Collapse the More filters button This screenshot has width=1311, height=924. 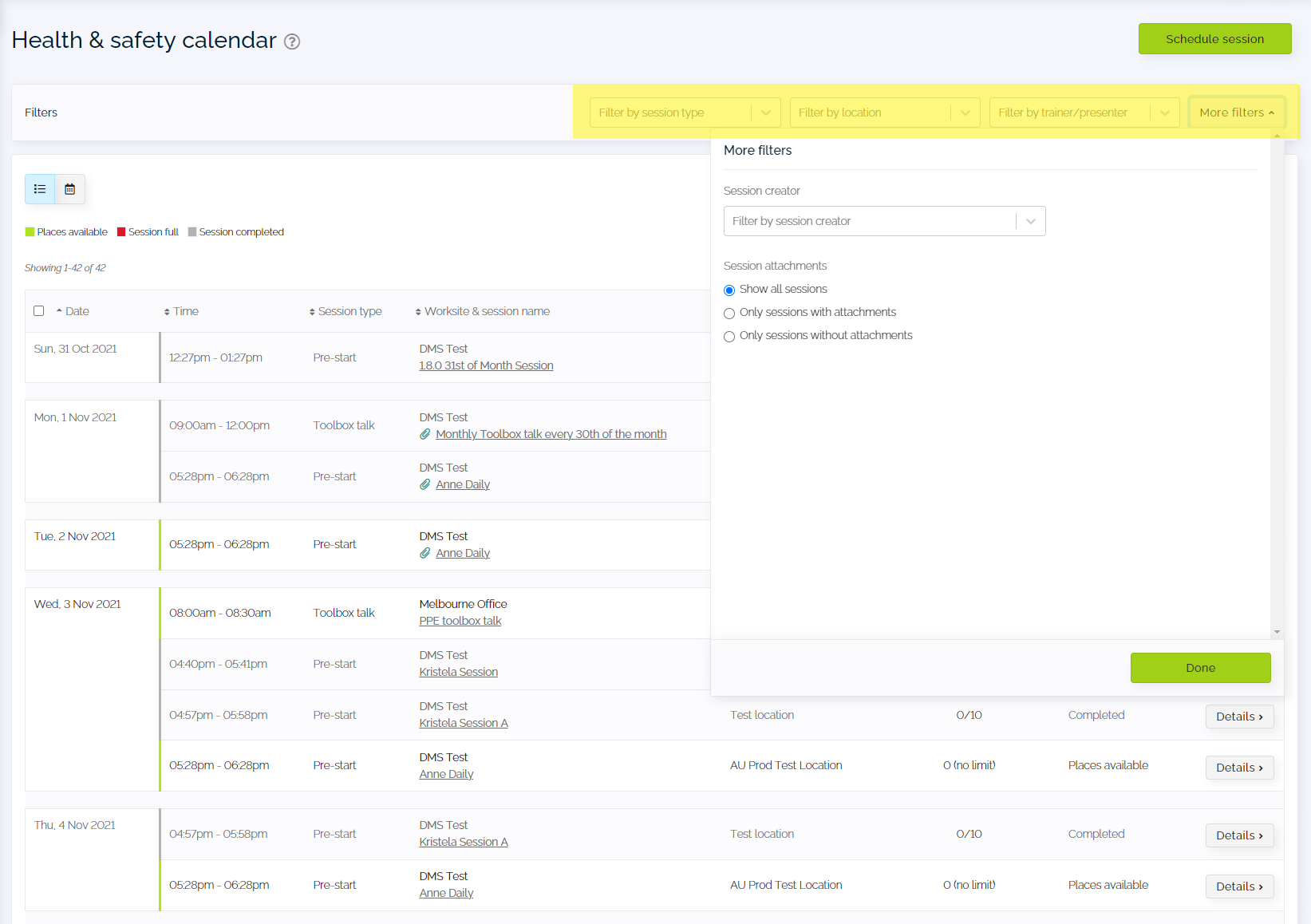1237,113
